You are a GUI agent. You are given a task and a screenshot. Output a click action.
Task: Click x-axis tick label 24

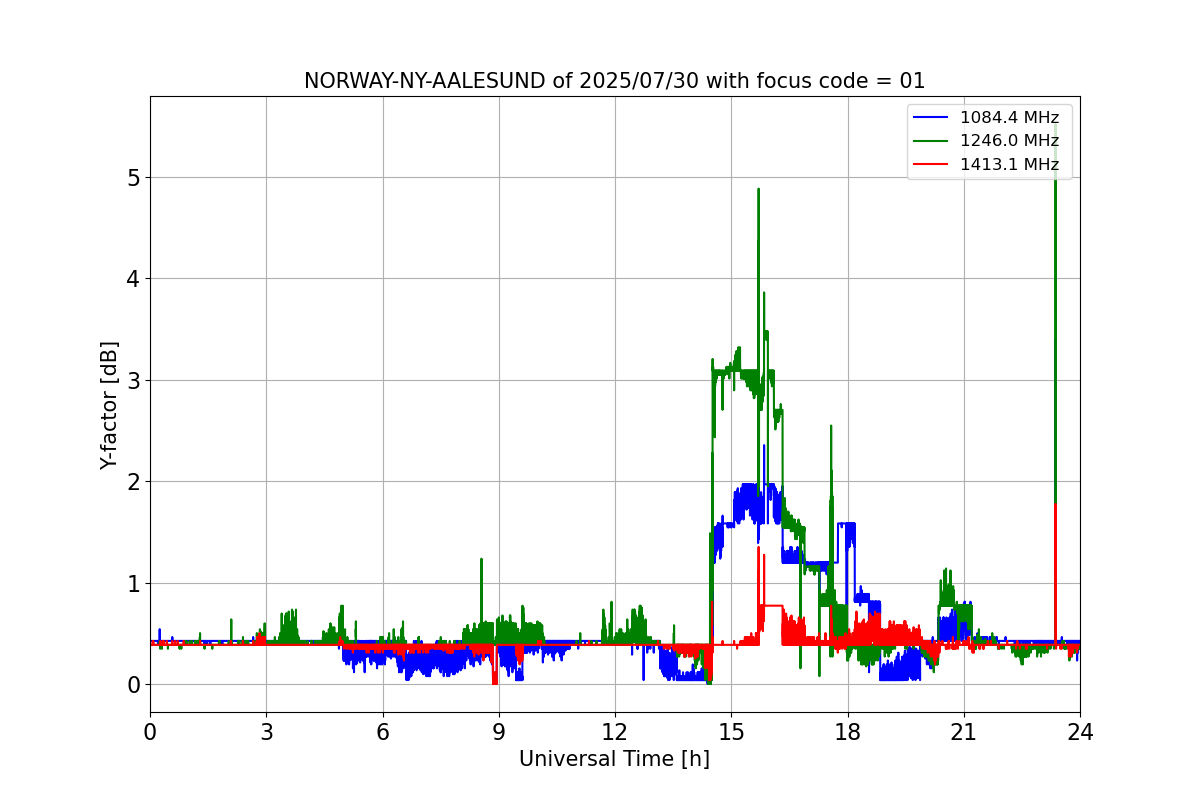1080,732
